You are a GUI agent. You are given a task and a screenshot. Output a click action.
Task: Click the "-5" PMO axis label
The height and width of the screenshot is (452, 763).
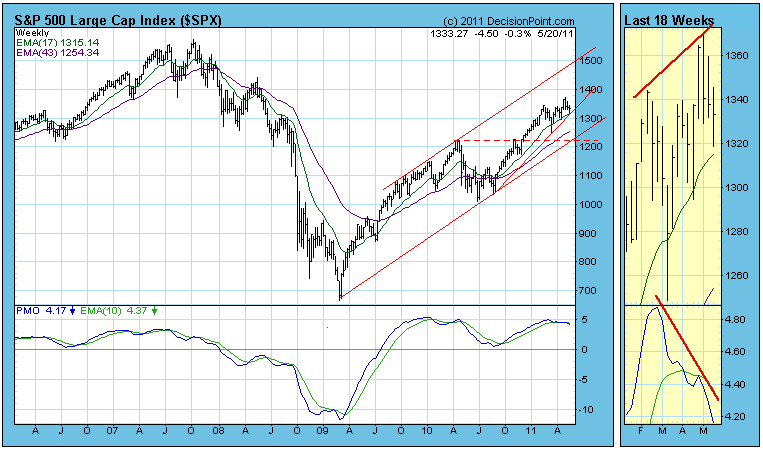click(x=584, y=380)
